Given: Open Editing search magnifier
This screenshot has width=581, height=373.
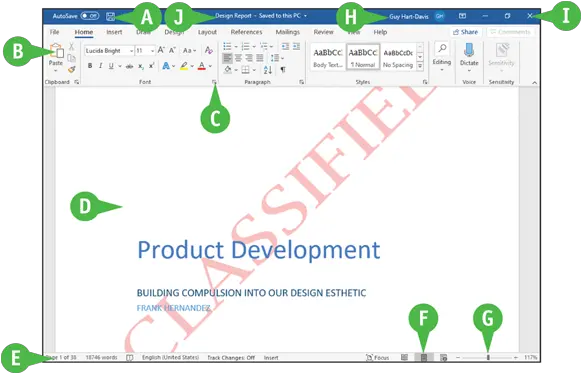Looking at the screenshot, I should (x=442, y=48).
